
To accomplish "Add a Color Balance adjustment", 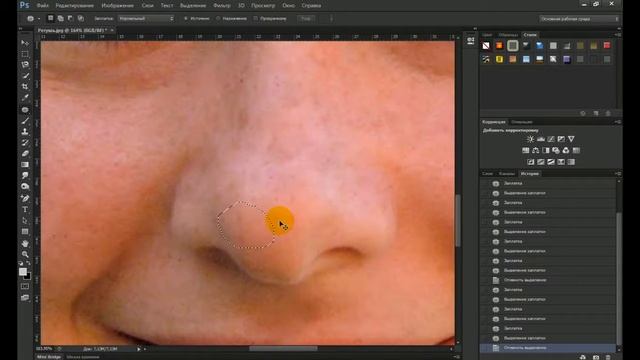I will (536, 151).
